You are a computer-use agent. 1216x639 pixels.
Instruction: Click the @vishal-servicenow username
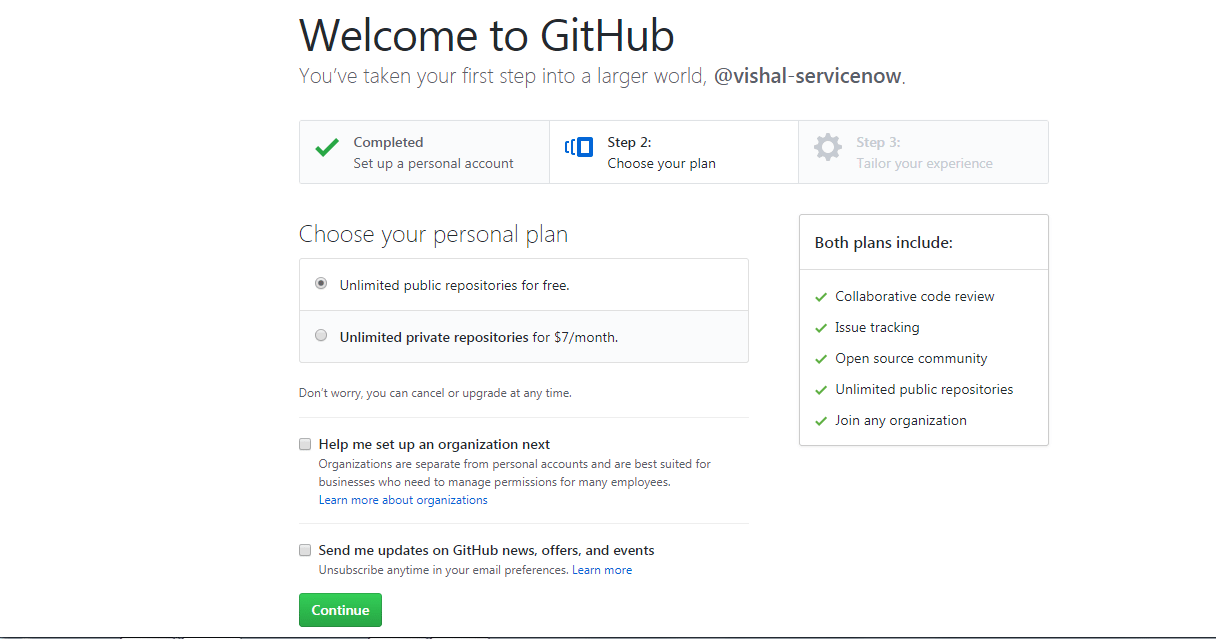point(808,76)
